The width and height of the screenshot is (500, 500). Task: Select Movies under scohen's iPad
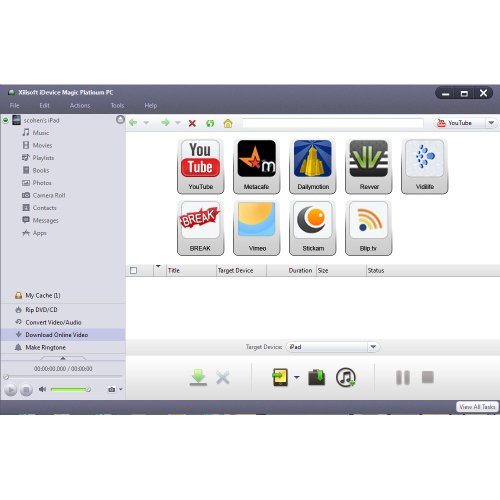pos(42,145)
